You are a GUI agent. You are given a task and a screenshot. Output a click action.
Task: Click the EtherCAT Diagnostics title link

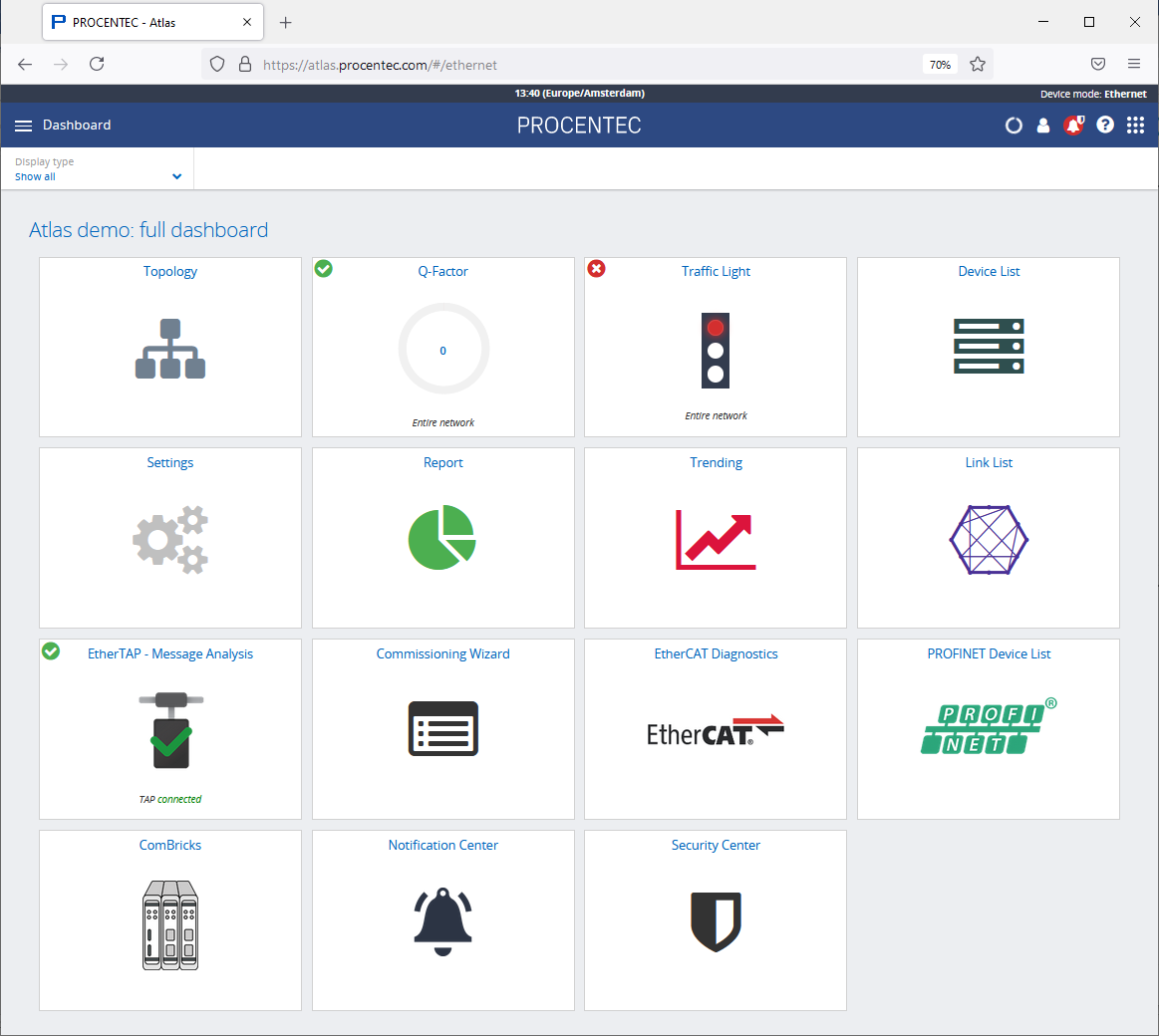point(716,653)
